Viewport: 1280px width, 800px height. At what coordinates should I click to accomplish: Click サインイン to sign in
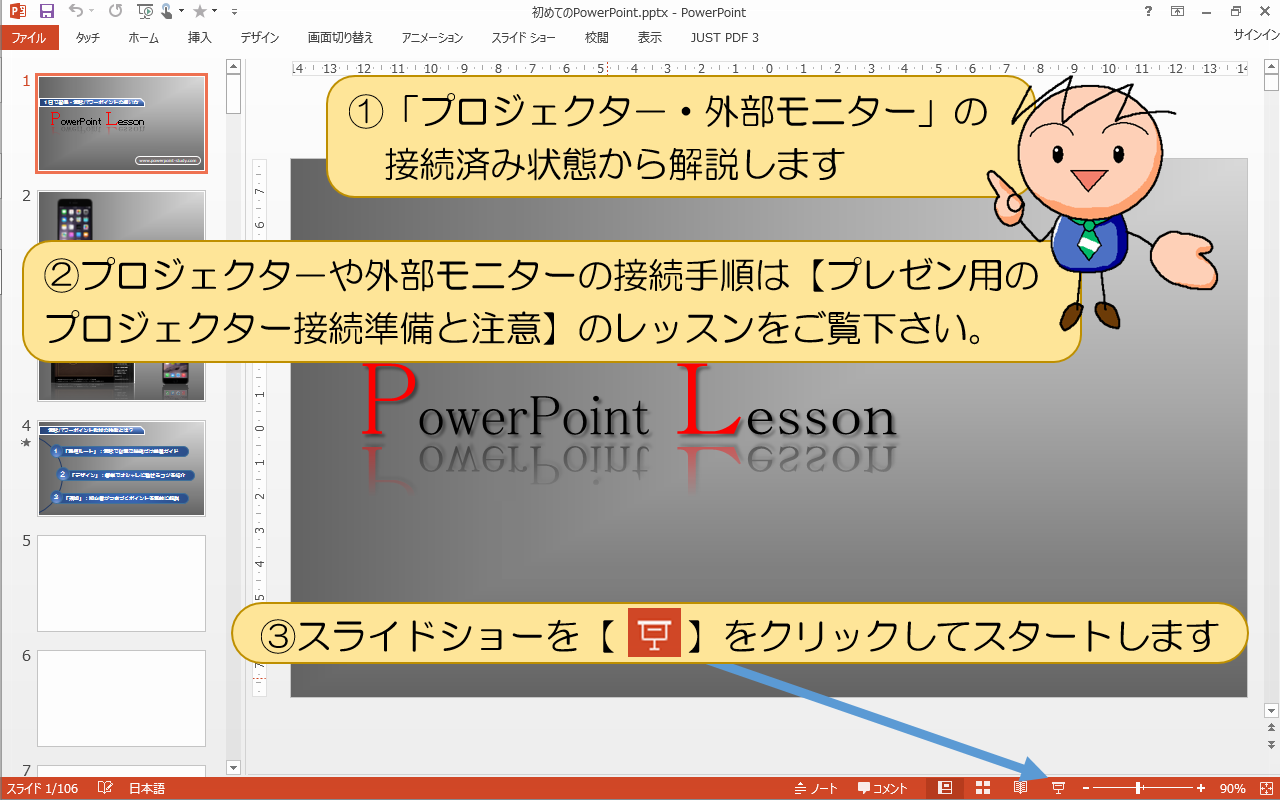click(x=1256, y=35)
